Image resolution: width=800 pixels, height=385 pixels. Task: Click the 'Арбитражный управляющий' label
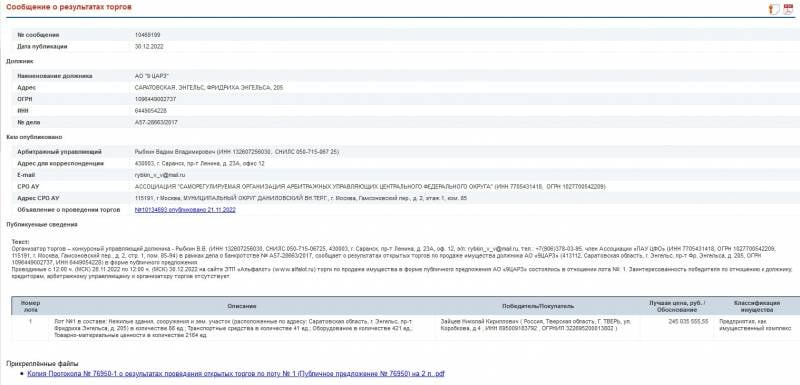(x=59, y=152)
